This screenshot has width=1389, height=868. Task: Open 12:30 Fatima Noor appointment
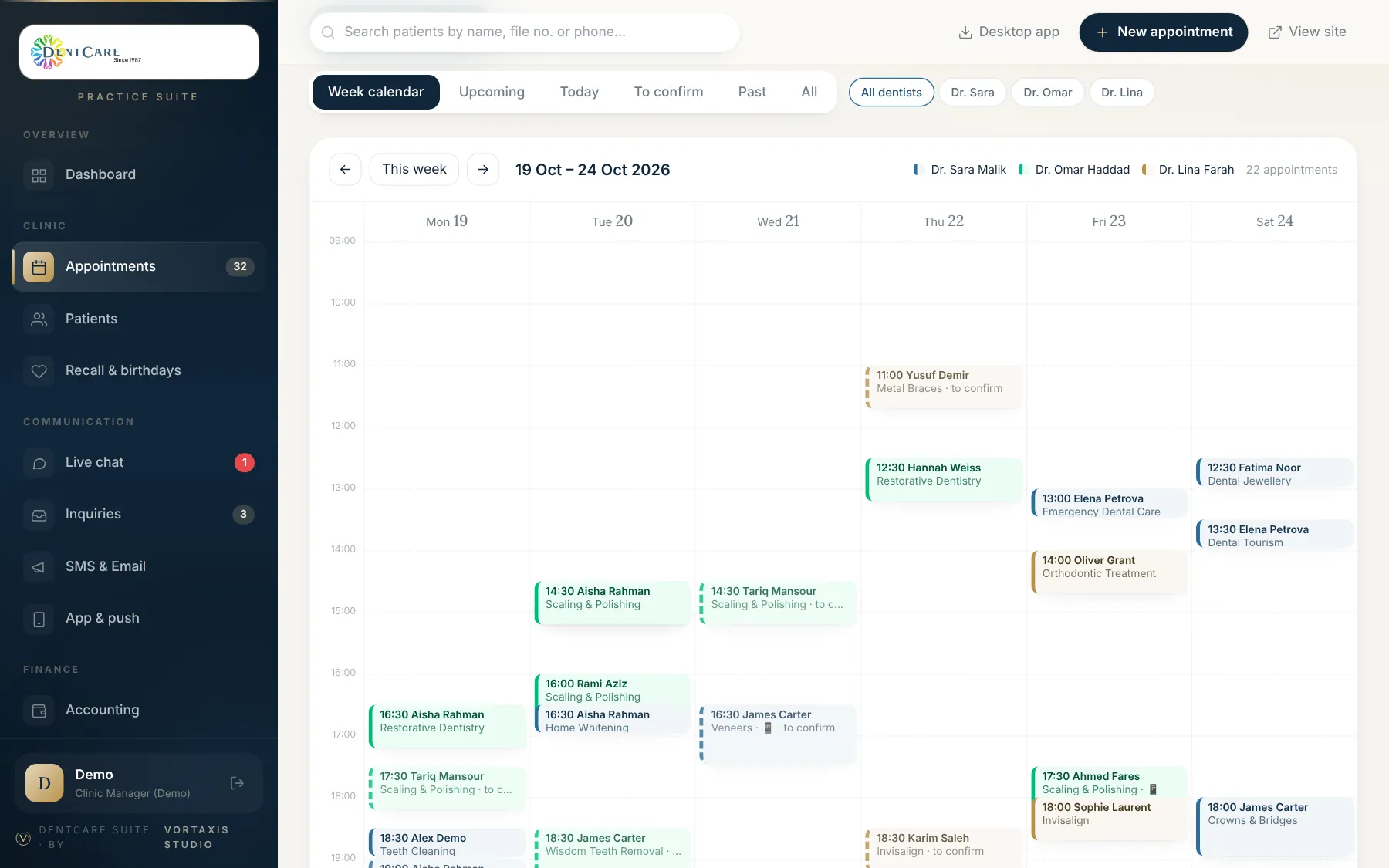[x=1275, y=473]
